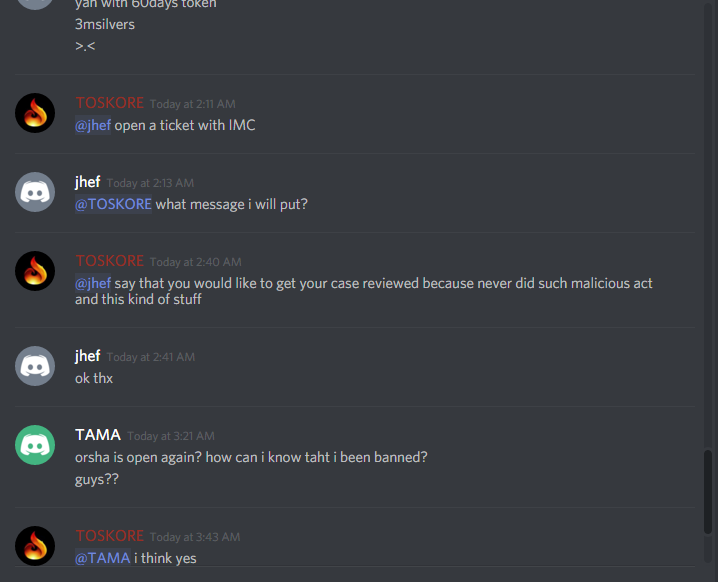Open jhef username at 2:41 AM message
718x582 pixels.
pyautogui.click(x=87, y=356)
